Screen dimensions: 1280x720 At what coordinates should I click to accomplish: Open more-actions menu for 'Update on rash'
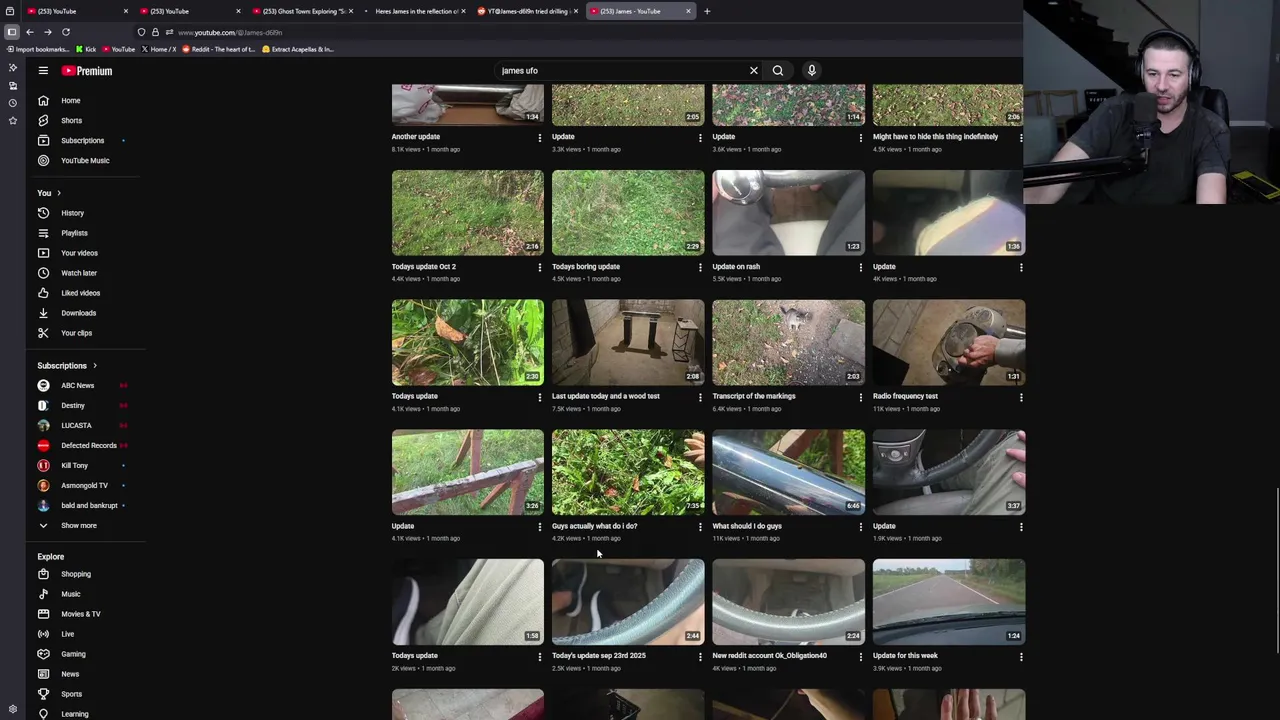pyautogui.click(x=861, y=267)
